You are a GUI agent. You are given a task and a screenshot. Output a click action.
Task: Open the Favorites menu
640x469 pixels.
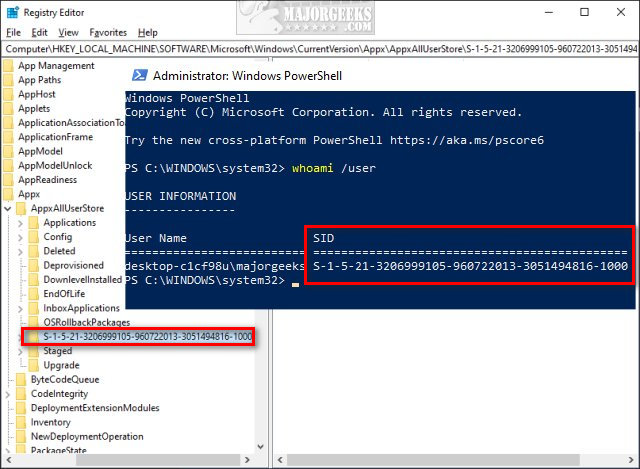(108, 33)
